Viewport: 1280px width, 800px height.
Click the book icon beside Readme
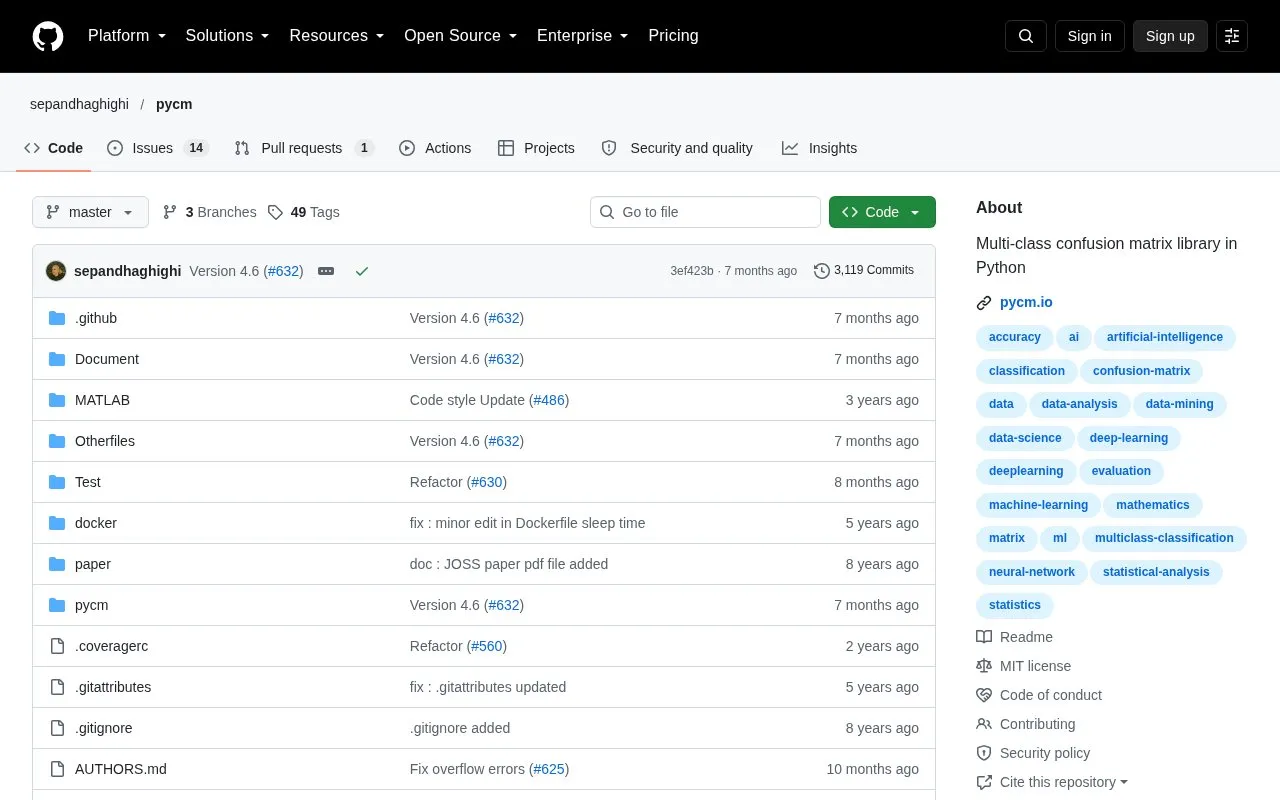pos(984,637)
